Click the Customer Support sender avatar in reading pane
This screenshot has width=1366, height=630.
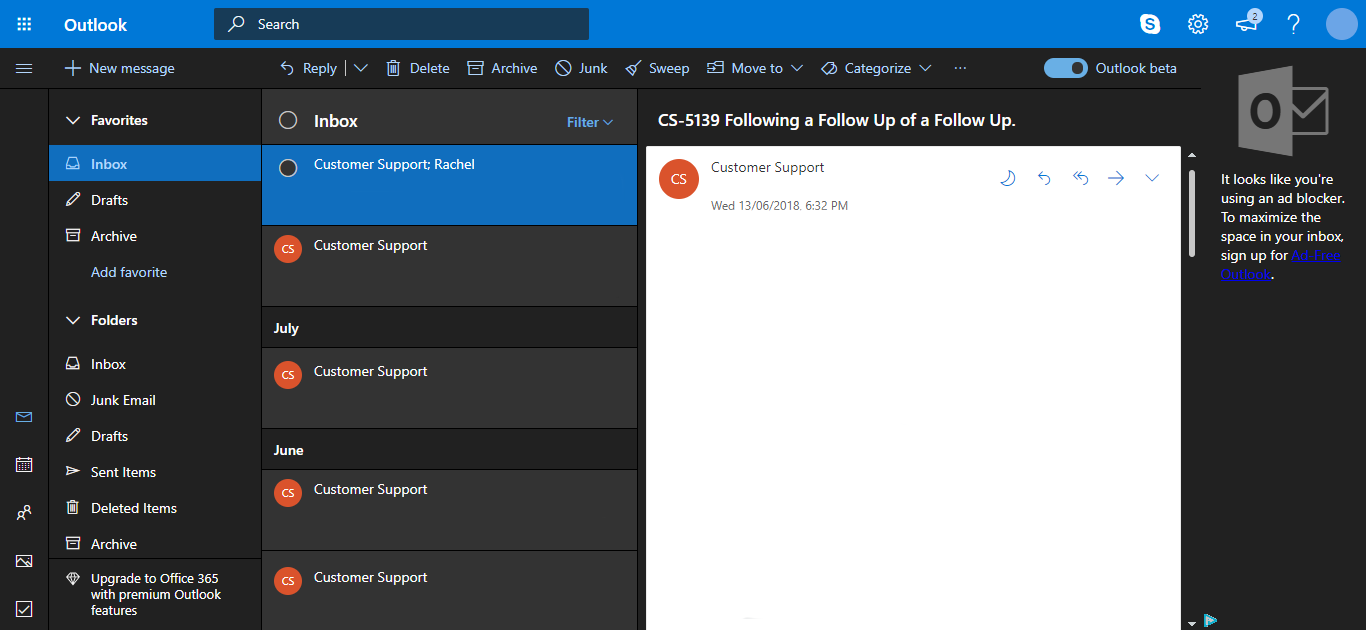coord(679,179)
